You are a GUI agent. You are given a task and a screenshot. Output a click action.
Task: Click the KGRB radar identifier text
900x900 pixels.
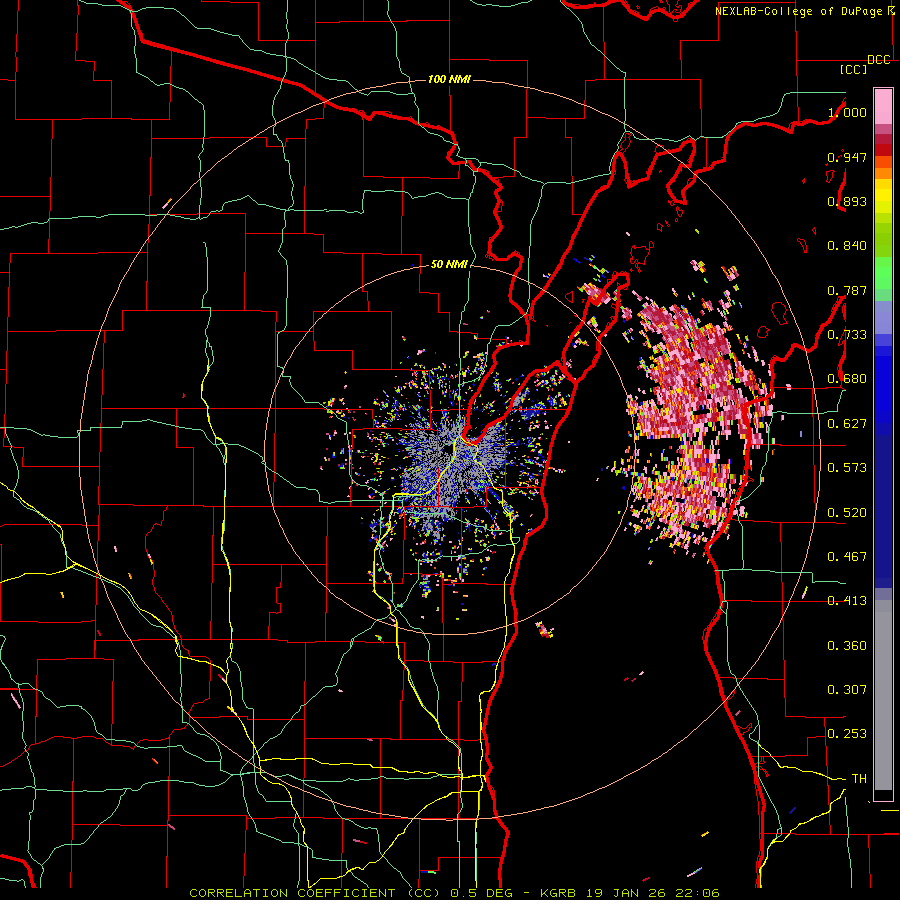pos(558,893)
